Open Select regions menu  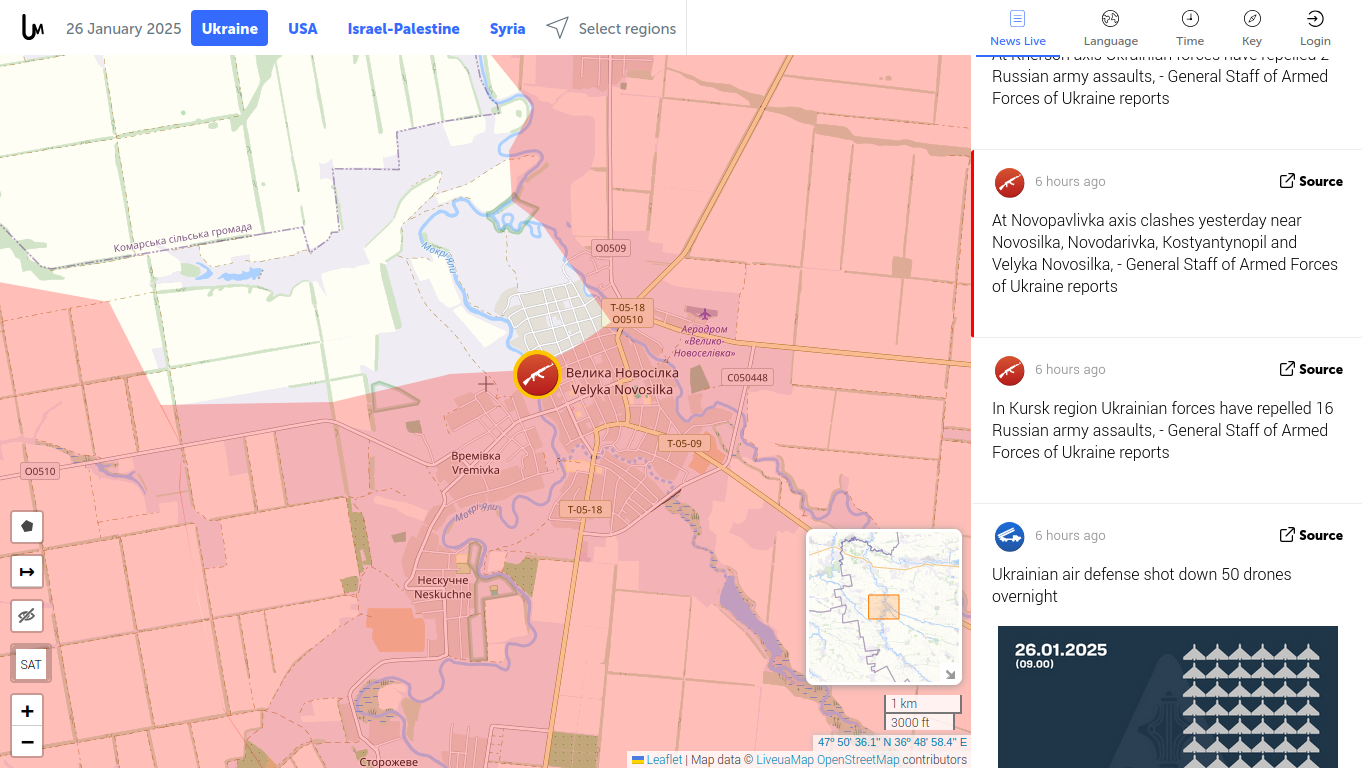[x=611, y=28]
